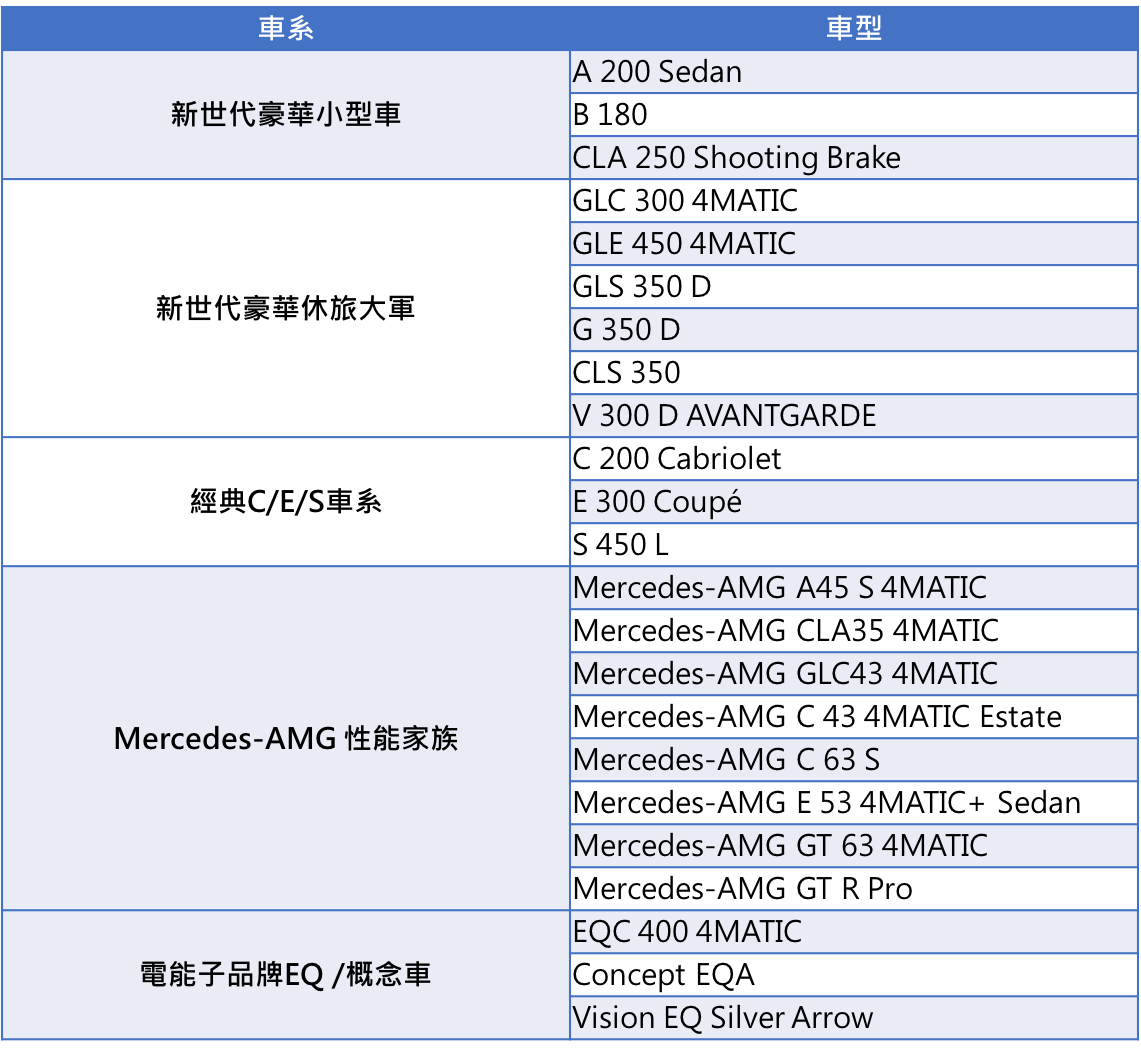Click the Mercedes-AMG GT 63 4MATIC cell
Viewport: 1141px width, 1052px height.
(x=854, y=845)
